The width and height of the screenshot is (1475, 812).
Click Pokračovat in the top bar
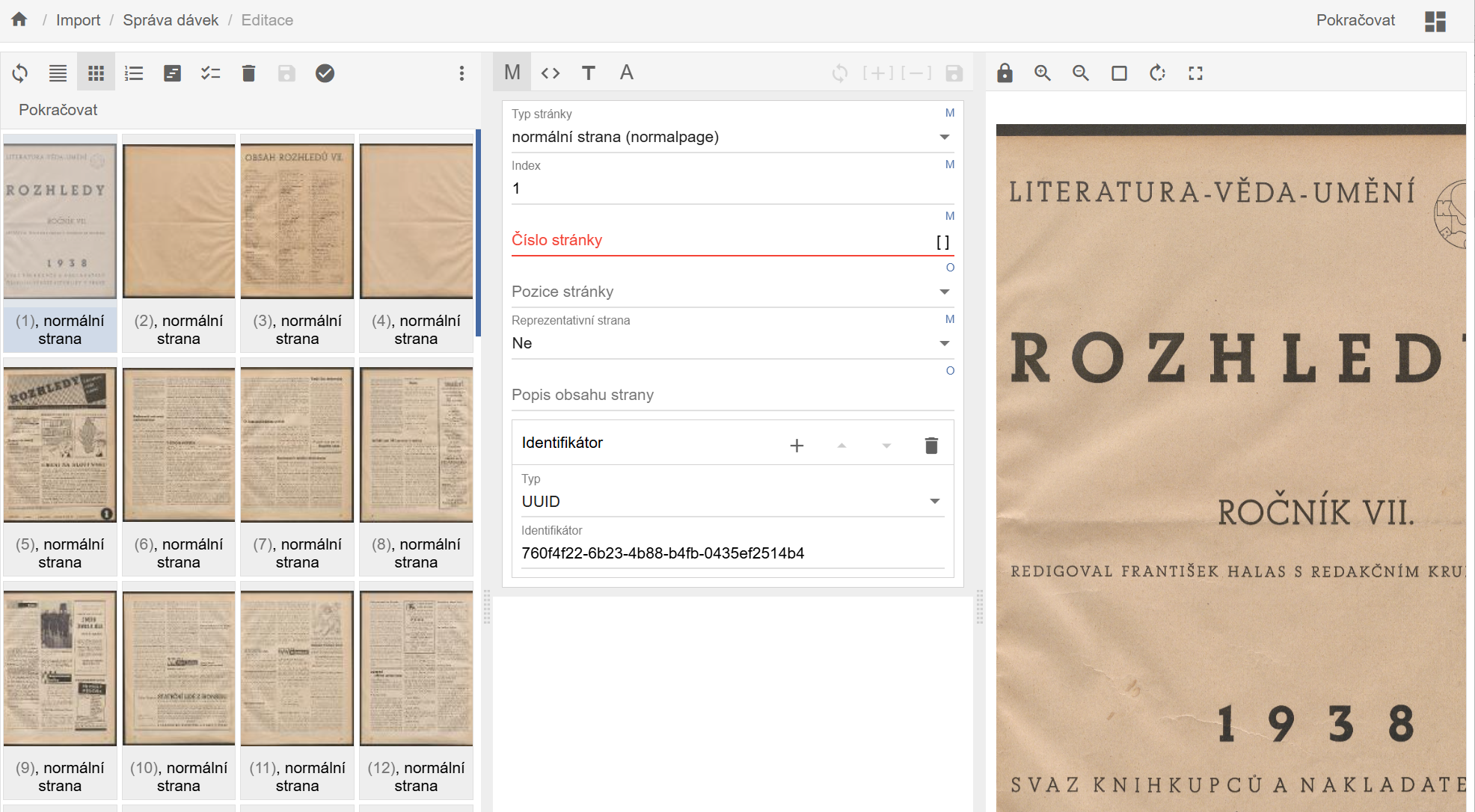[x=1355, y=20]
